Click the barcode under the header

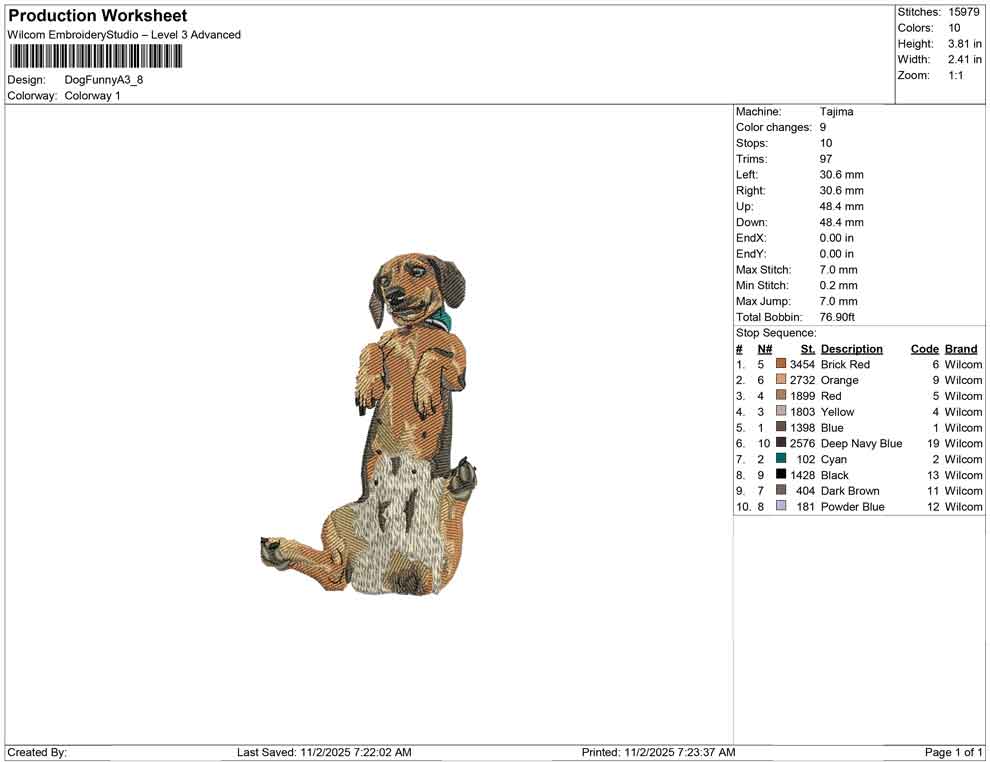[96, 57]
